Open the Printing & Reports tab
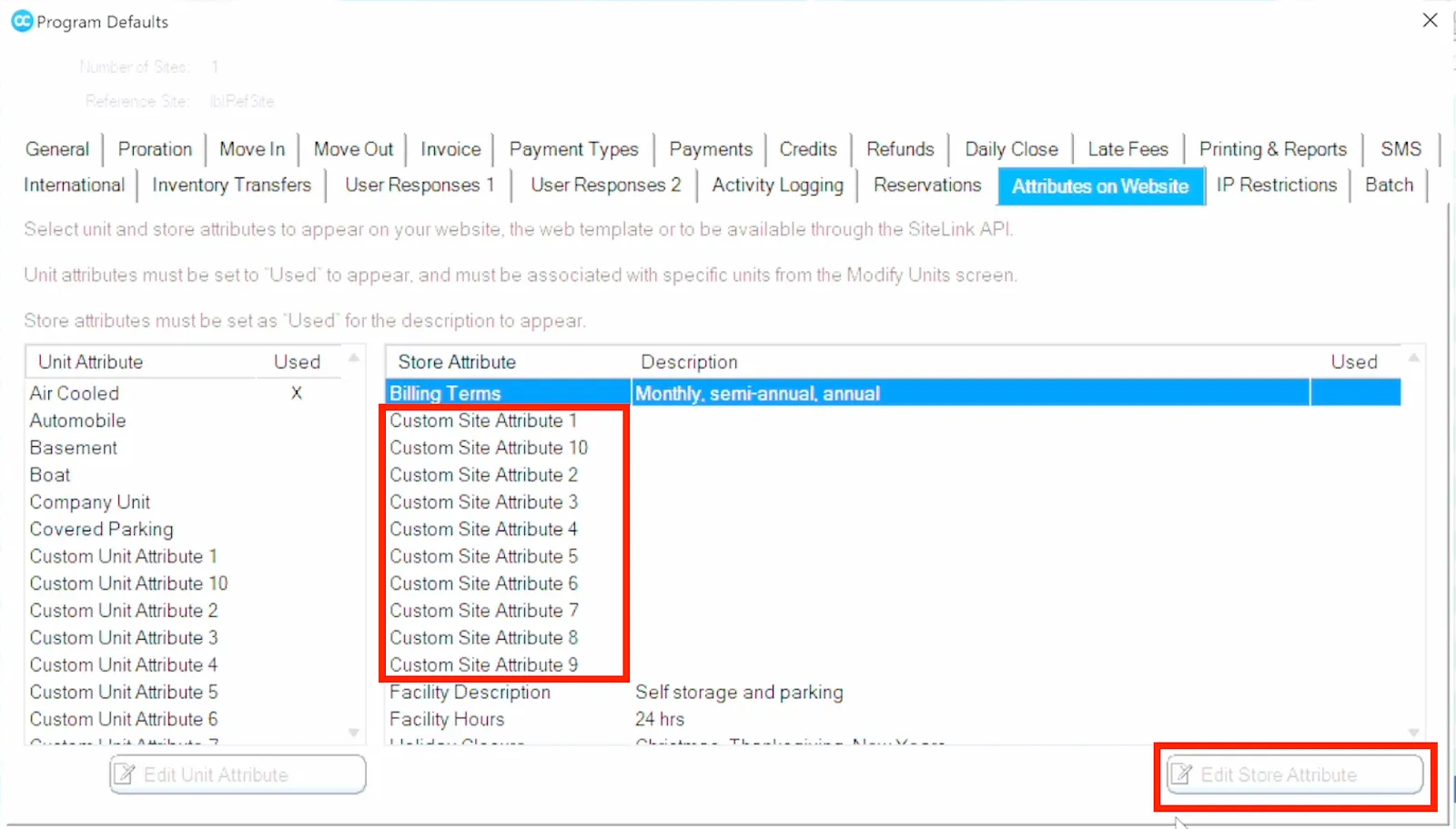 pos(1272,149)
